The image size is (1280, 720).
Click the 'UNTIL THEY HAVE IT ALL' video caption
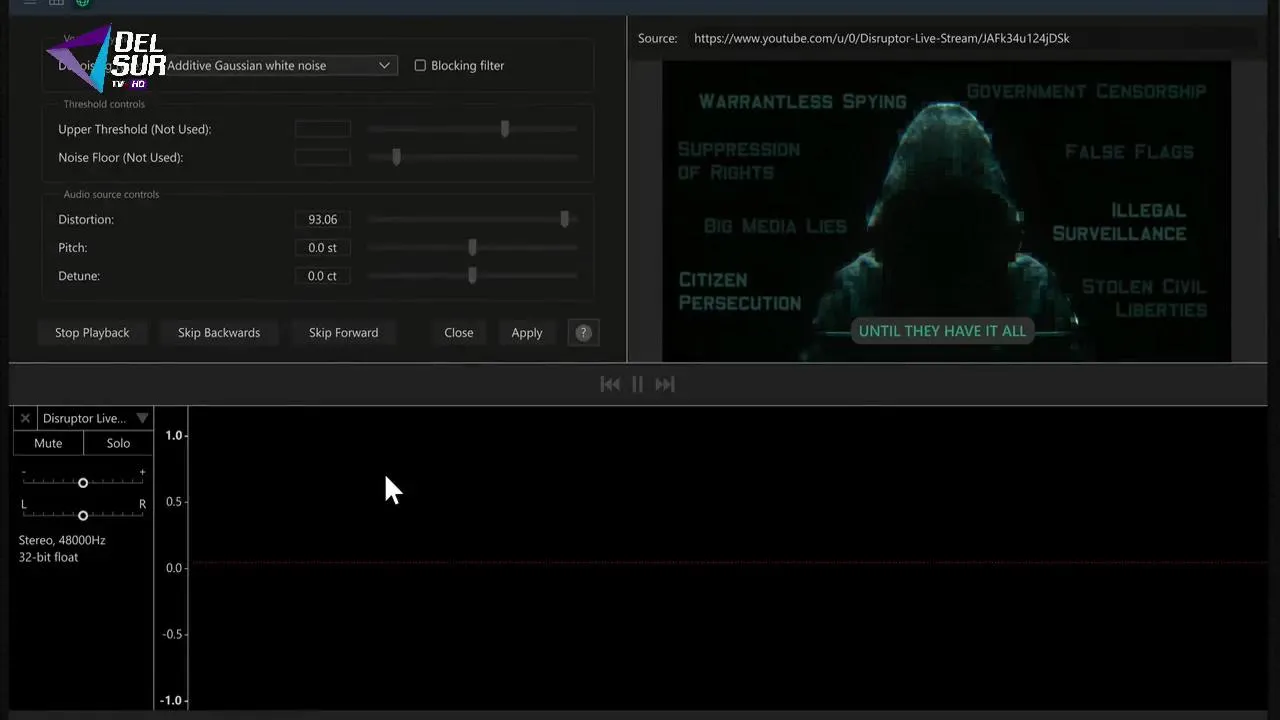942,331
